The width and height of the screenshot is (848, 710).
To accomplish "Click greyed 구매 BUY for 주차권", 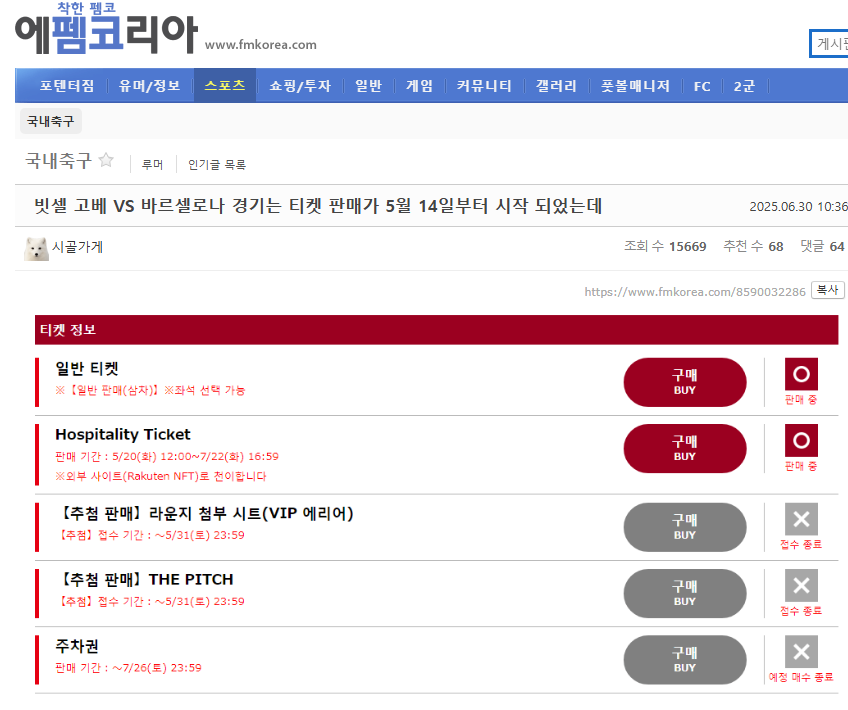I will coord(685,660).
